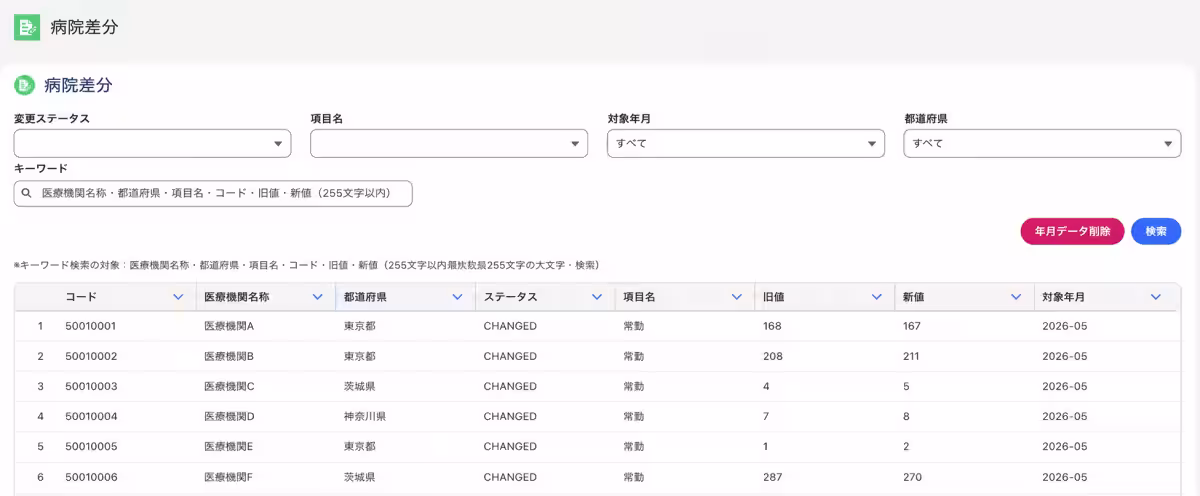1200x496 pixels.
Task: Select code cell 50010003
Action: (91, 386)
